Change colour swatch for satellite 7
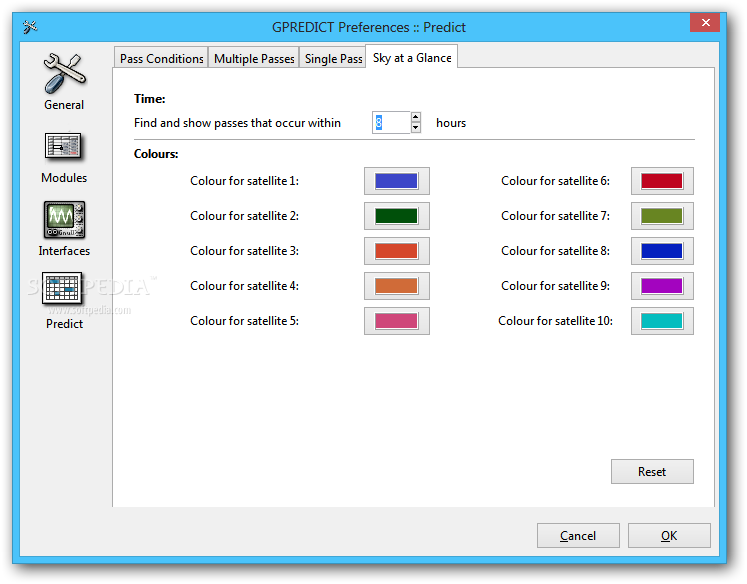The image size is (747, 584). tap(662, 216)
